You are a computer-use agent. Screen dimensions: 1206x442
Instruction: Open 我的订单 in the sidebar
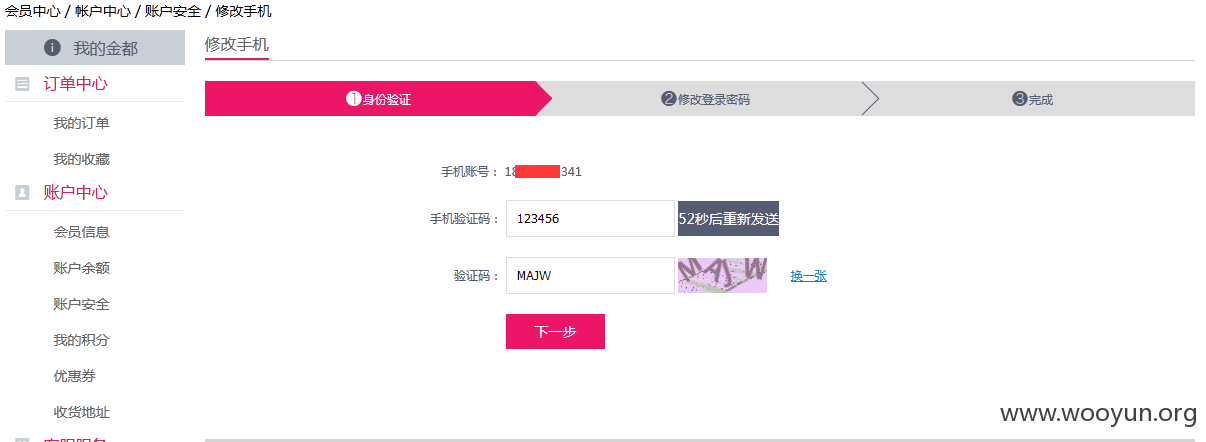(81, 123)
